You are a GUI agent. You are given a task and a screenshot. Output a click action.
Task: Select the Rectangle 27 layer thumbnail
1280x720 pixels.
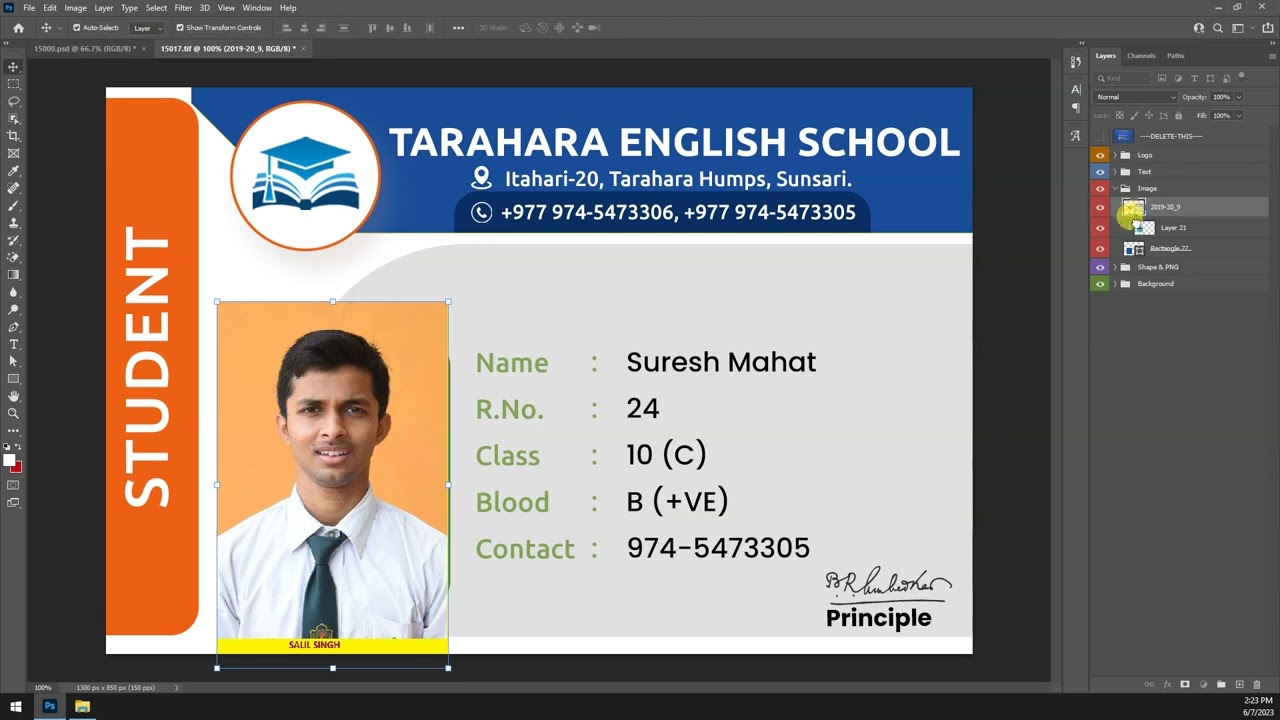pyautogui.click(x=1134, y=248)
